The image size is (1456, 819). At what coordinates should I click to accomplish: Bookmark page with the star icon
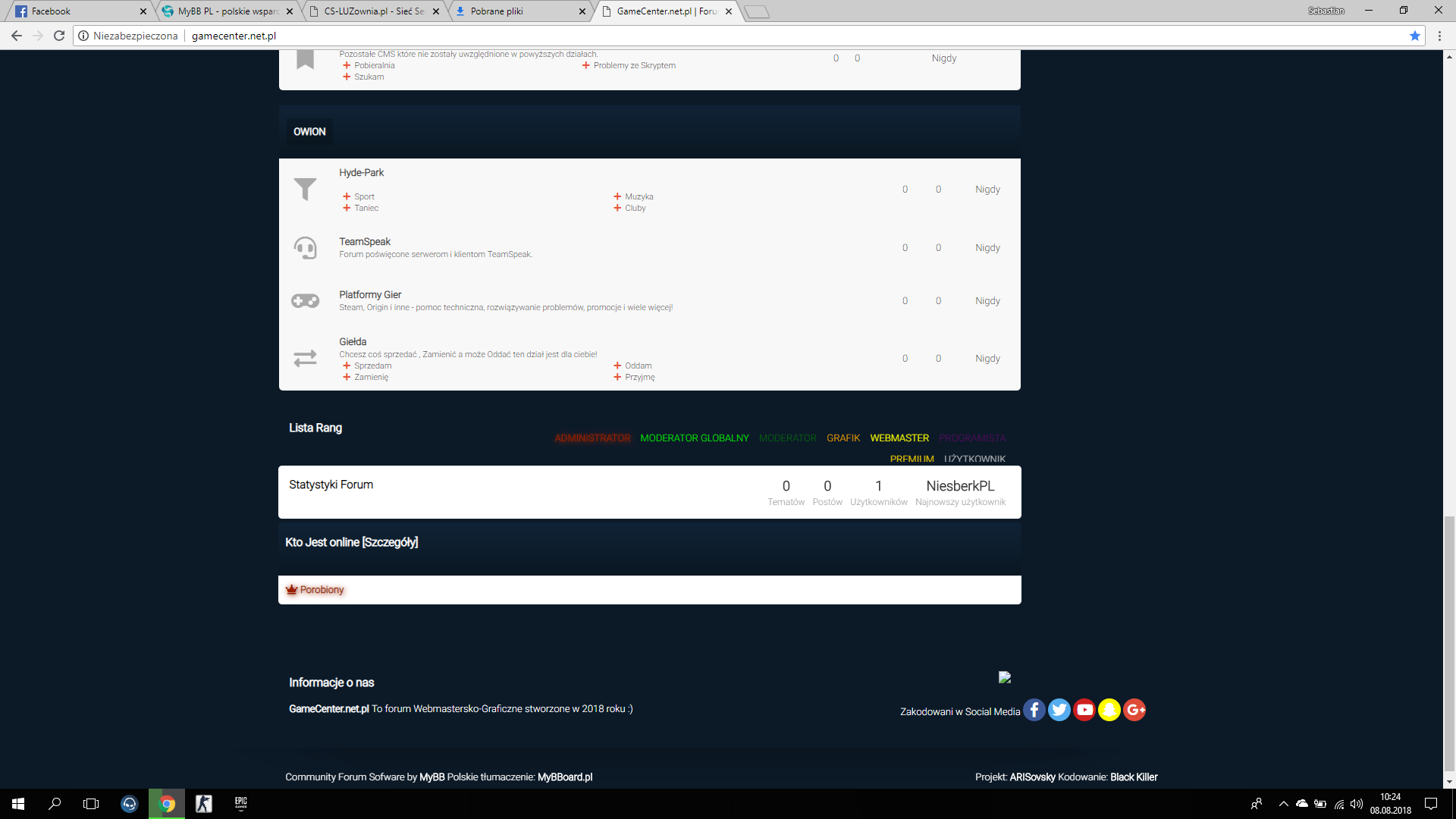(1414, 36)
